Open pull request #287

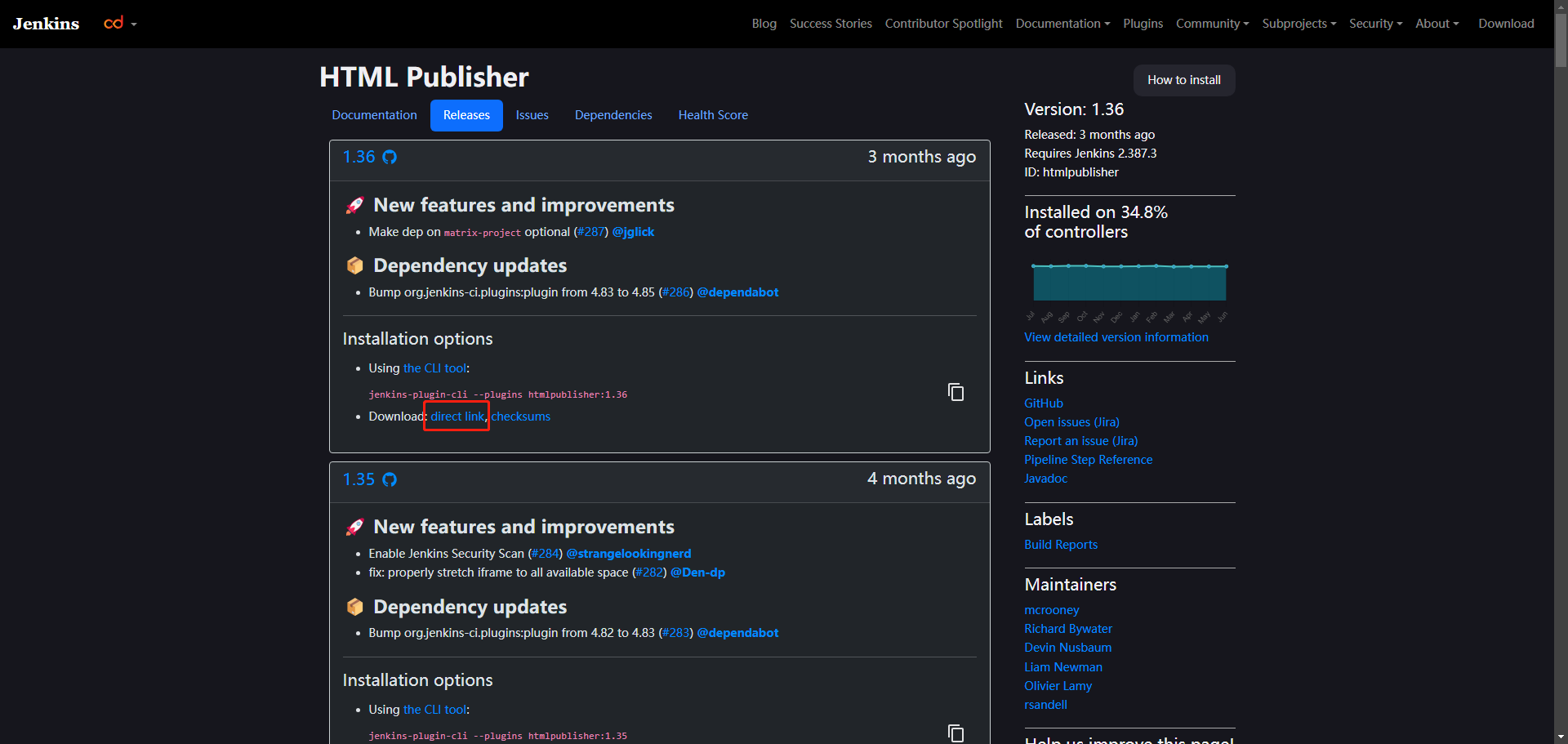tap(591, 232)
